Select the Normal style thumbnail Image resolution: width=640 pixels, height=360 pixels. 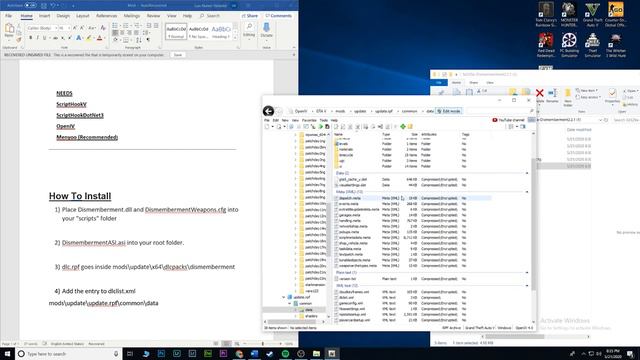pyautogui.click(x=176, y=31)
